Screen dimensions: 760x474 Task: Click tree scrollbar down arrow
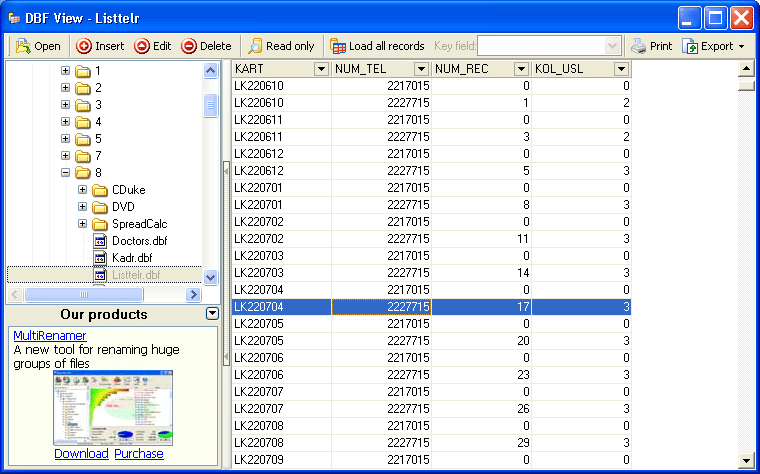click(x=210, y=278)
